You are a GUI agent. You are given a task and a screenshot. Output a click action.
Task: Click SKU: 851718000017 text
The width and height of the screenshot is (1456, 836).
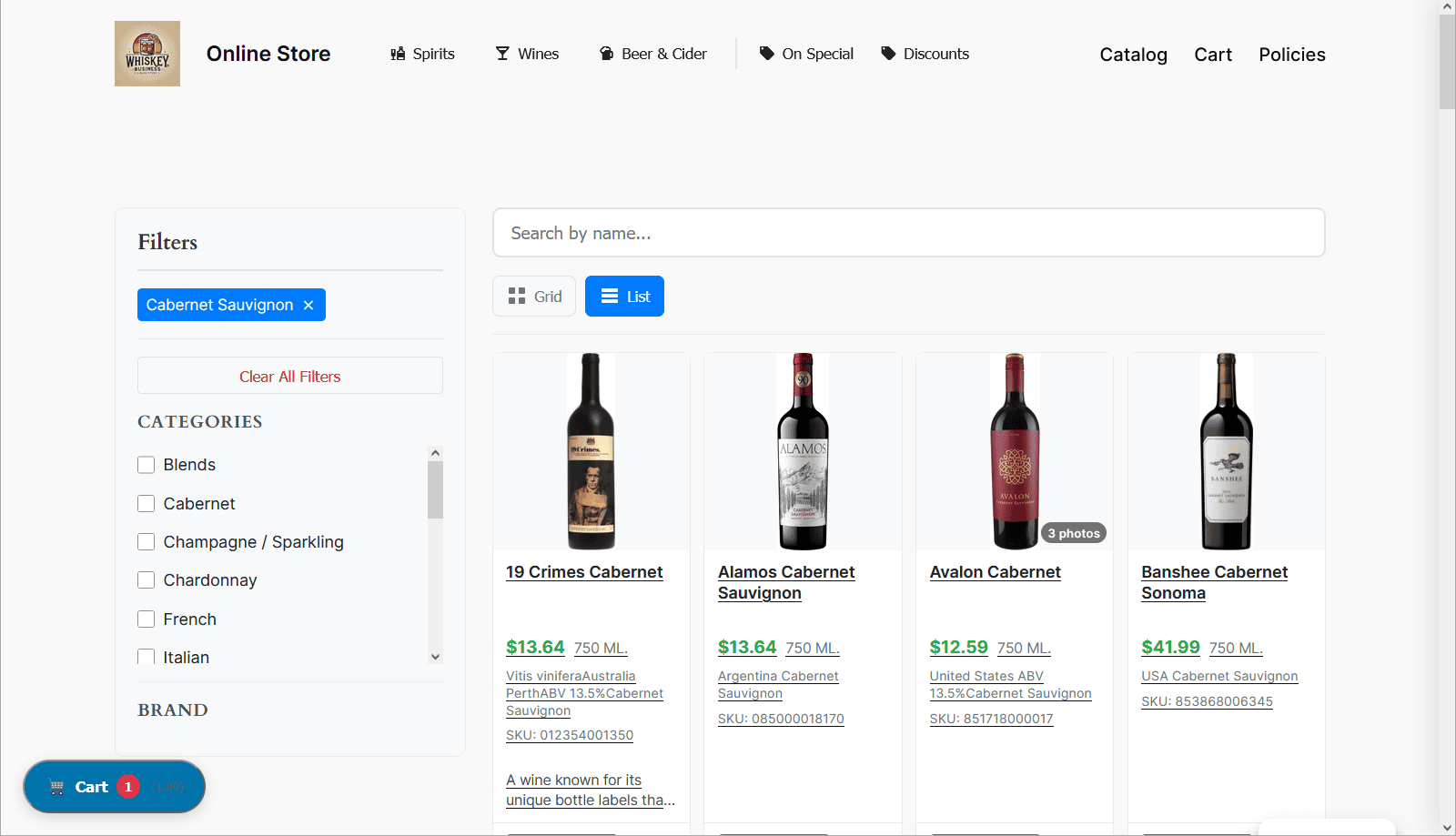(x=991, y=719)
